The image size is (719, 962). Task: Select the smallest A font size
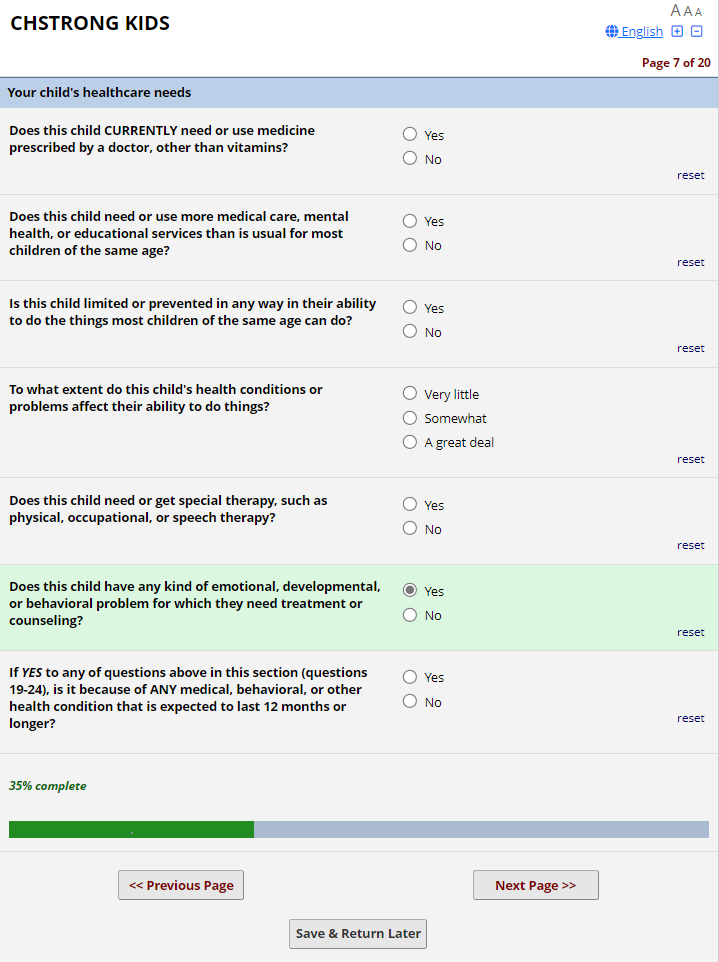(698, 12)
